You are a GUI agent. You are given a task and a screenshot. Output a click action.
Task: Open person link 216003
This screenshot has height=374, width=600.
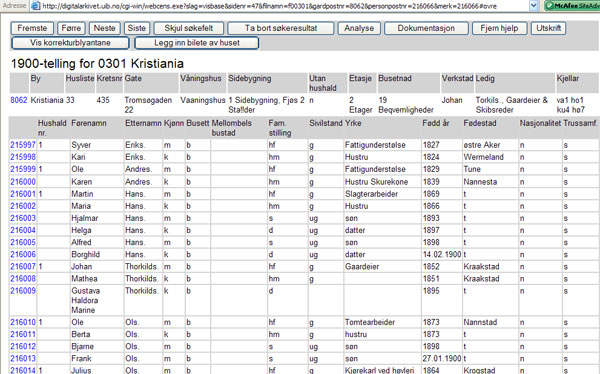pos(23,218)
